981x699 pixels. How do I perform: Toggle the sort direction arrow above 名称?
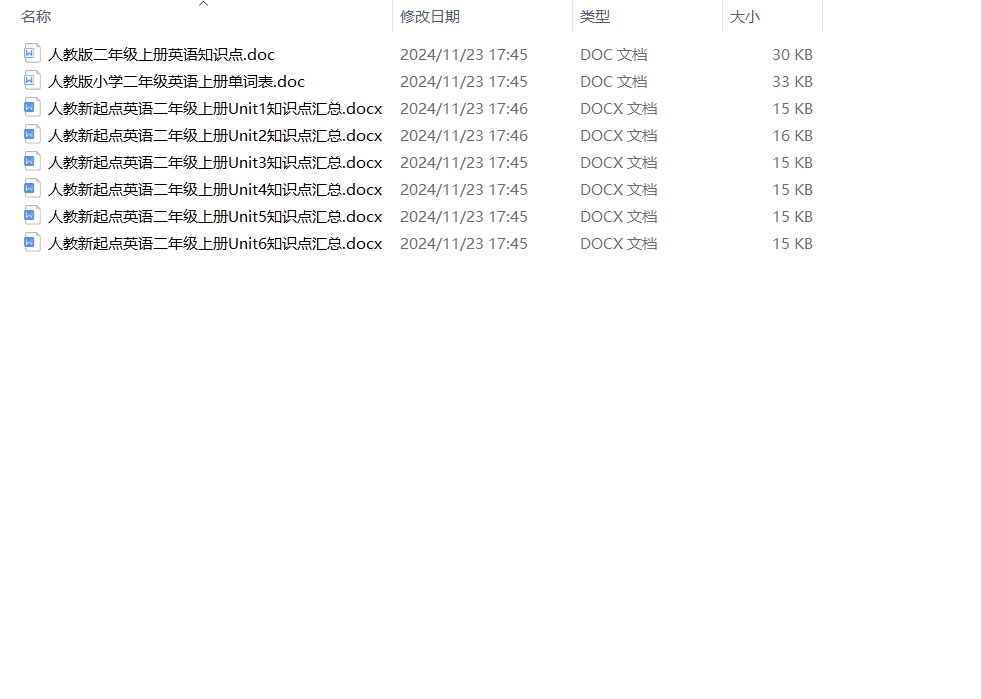click(203, 4)
